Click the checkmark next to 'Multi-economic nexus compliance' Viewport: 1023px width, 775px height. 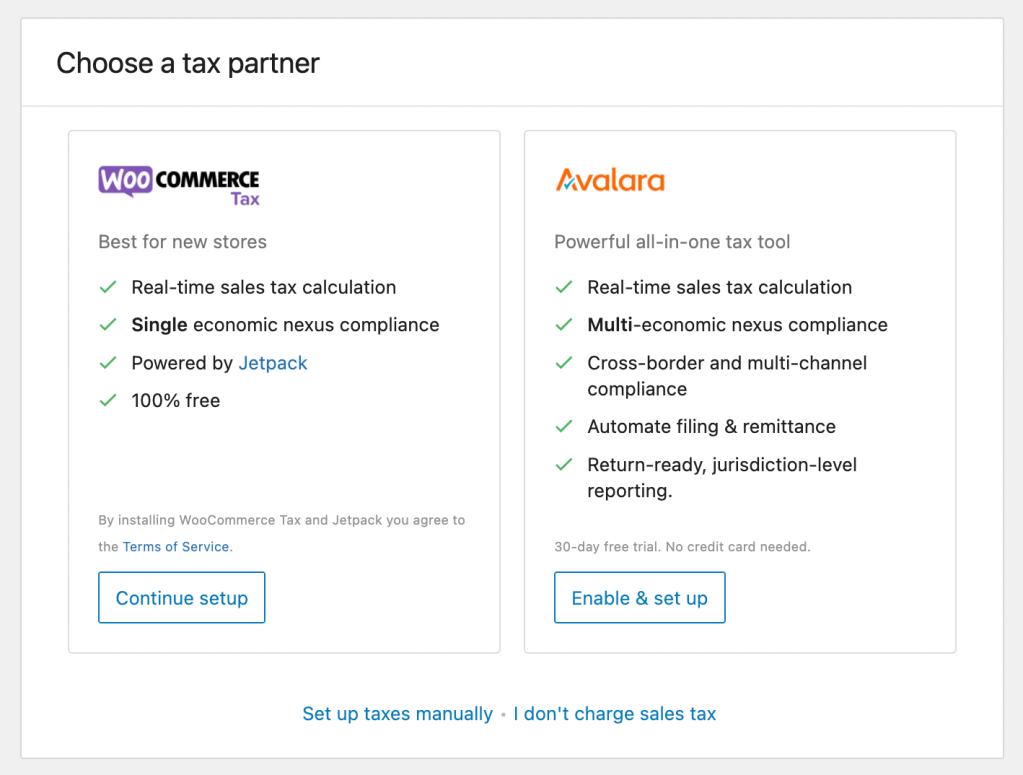563,325
